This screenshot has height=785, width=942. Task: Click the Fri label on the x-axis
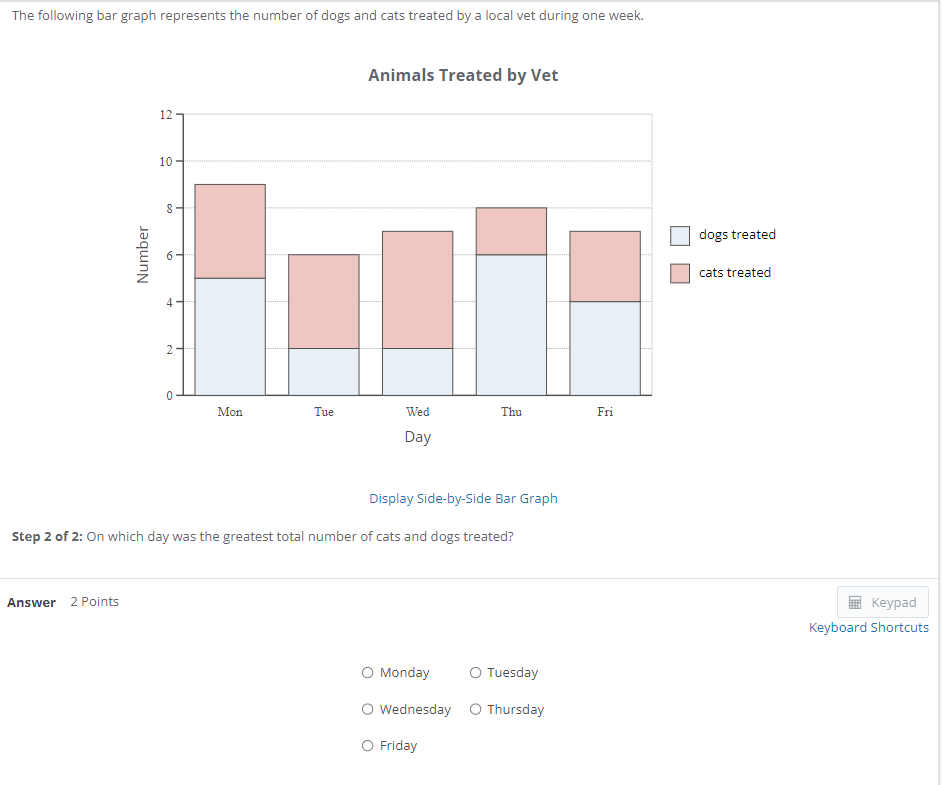(x=605, y=411)
